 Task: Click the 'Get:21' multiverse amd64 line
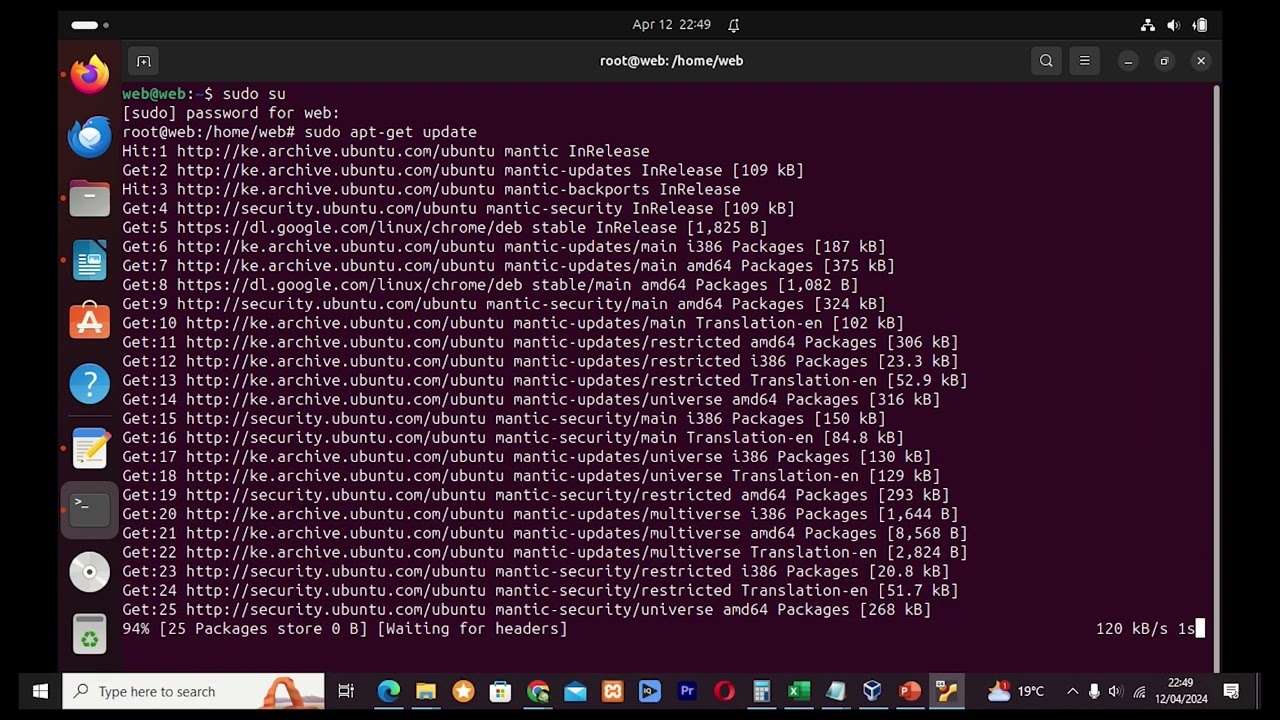(545, 533)
